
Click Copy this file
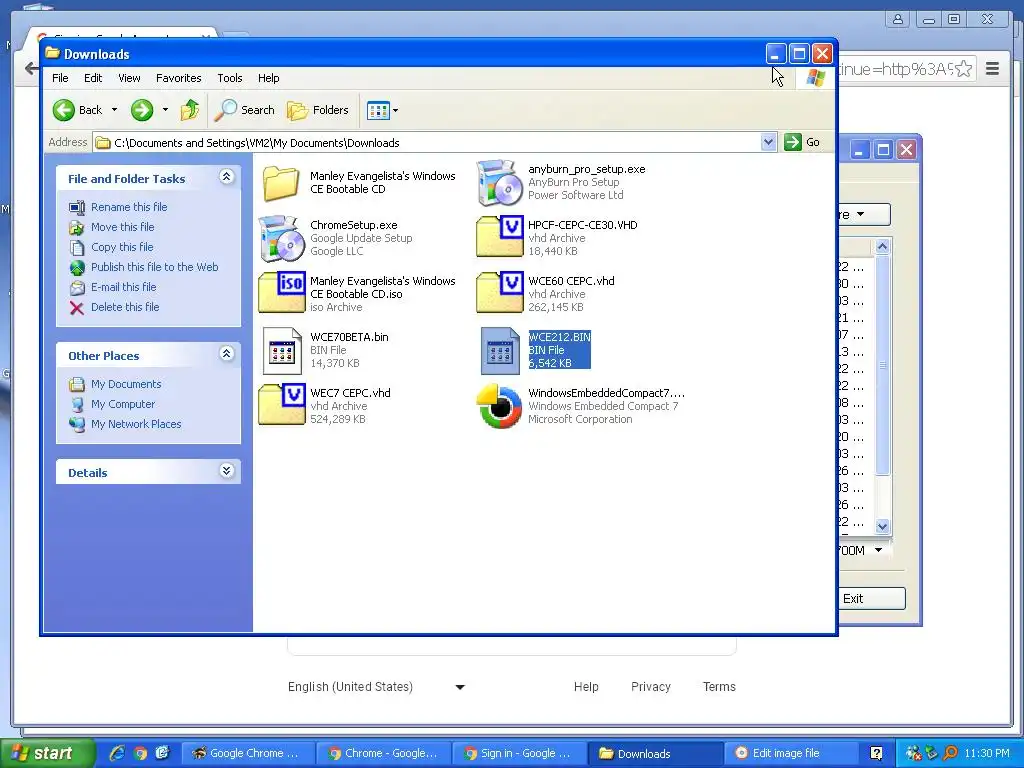click(121, 247)
